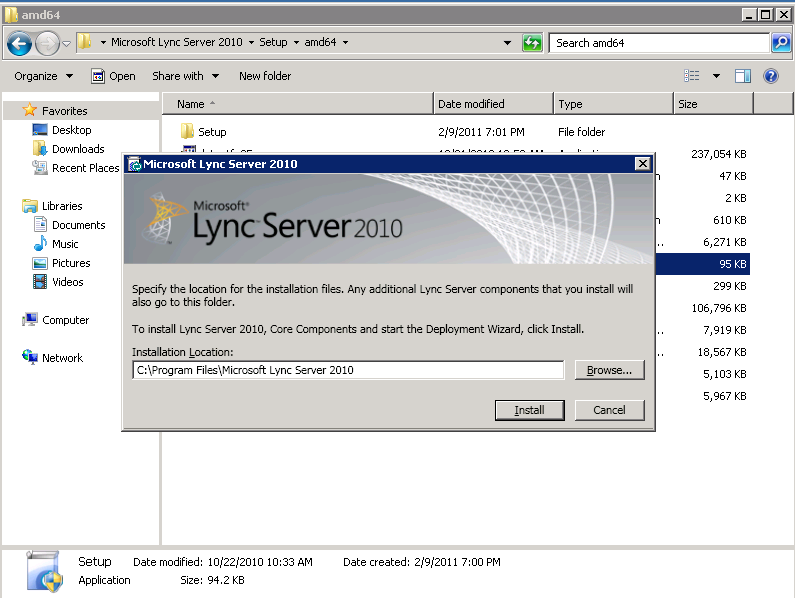Expand the dropdown after amd64 breadcrumb
This screenshot has width=795, height=598.
[345, 43]
